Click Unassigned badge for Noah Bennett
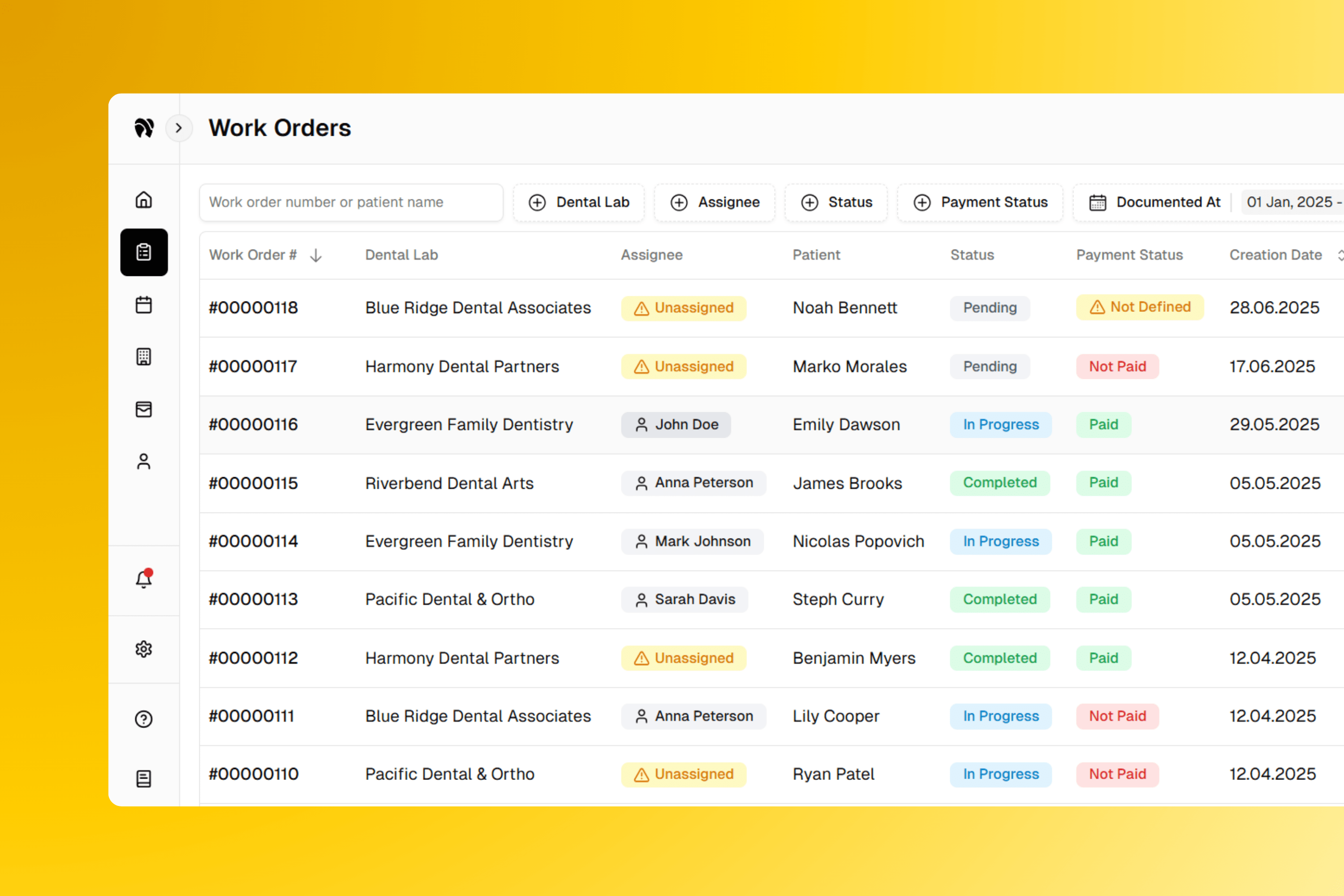 pyautogui.click(x=684, y=308)
